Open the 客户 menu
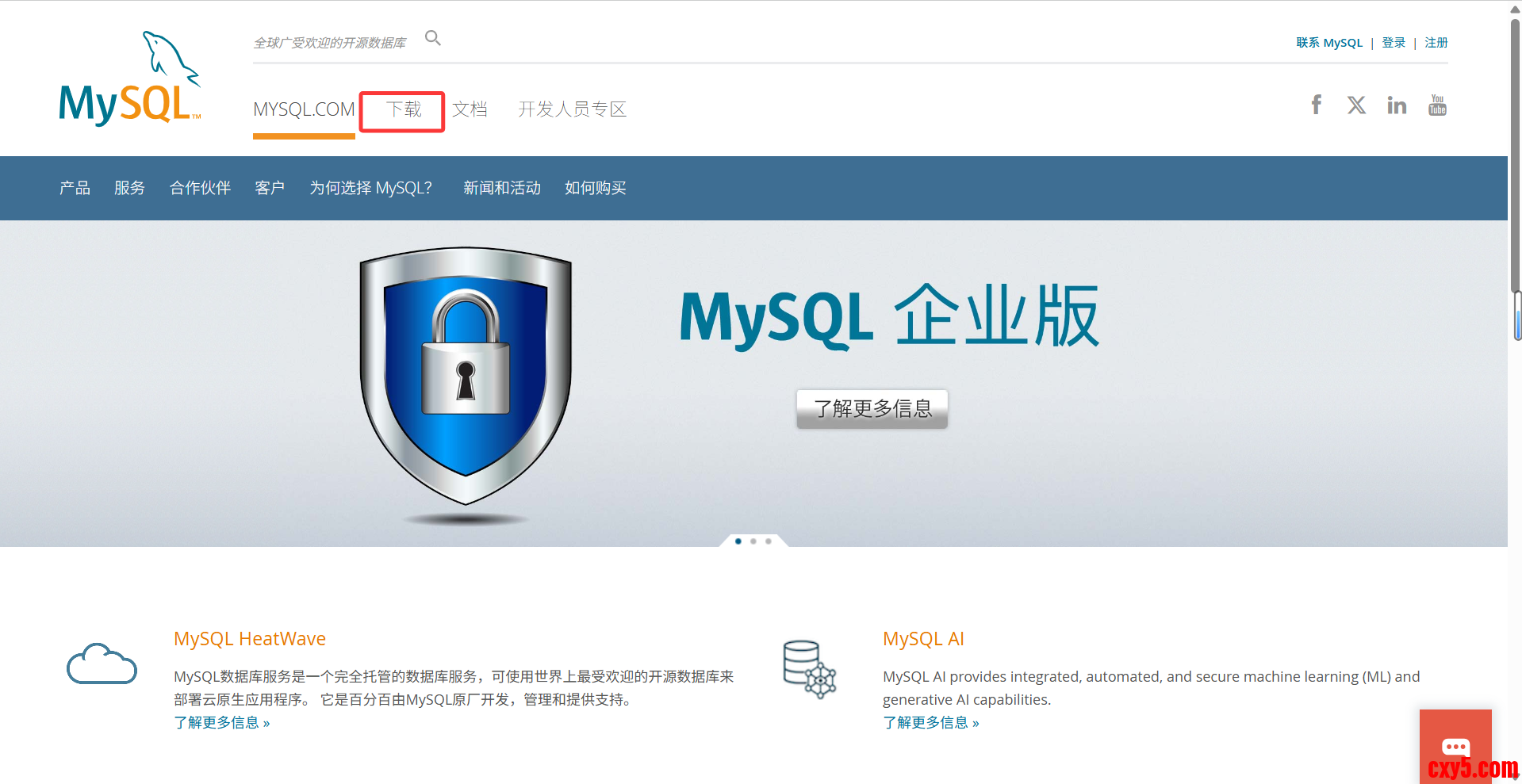The width and height of the screenshot is (1522, 784). (270, 188)
